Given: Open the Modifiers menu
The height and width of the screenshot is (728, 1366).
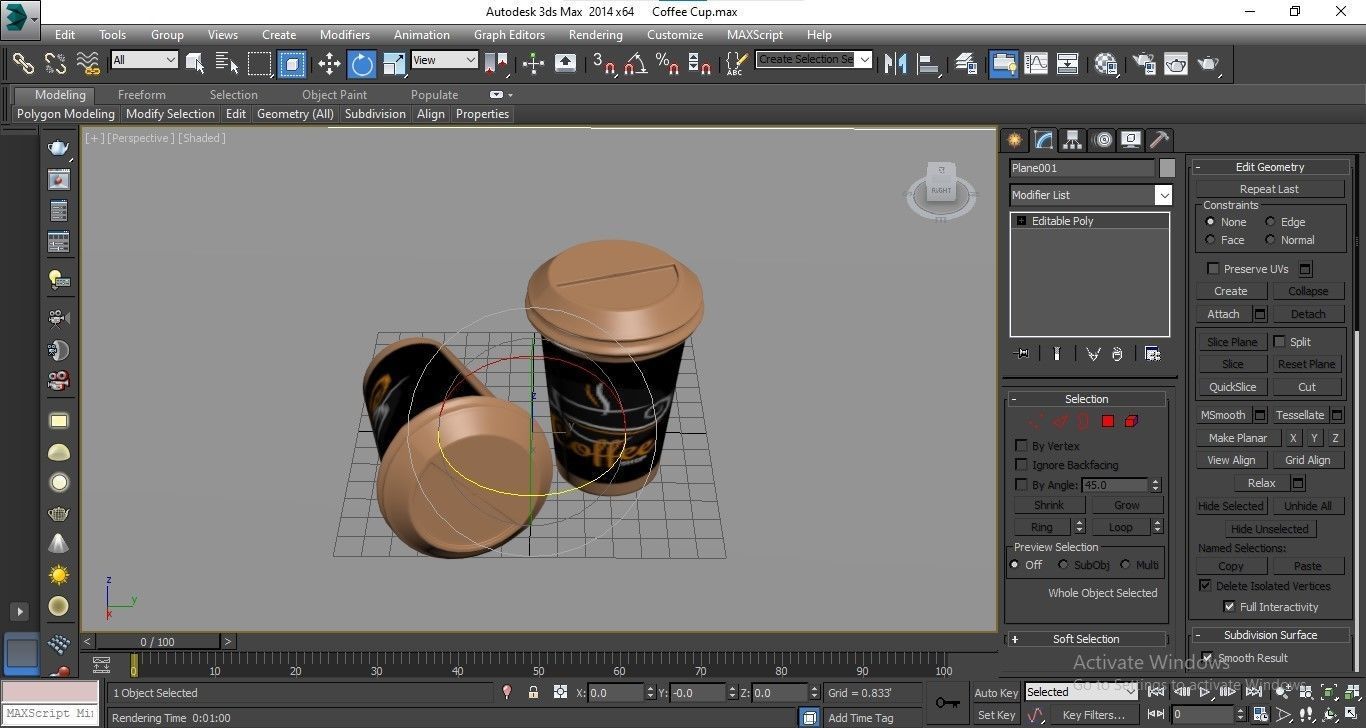Looking at the screenshot, I should coord(345,34).
